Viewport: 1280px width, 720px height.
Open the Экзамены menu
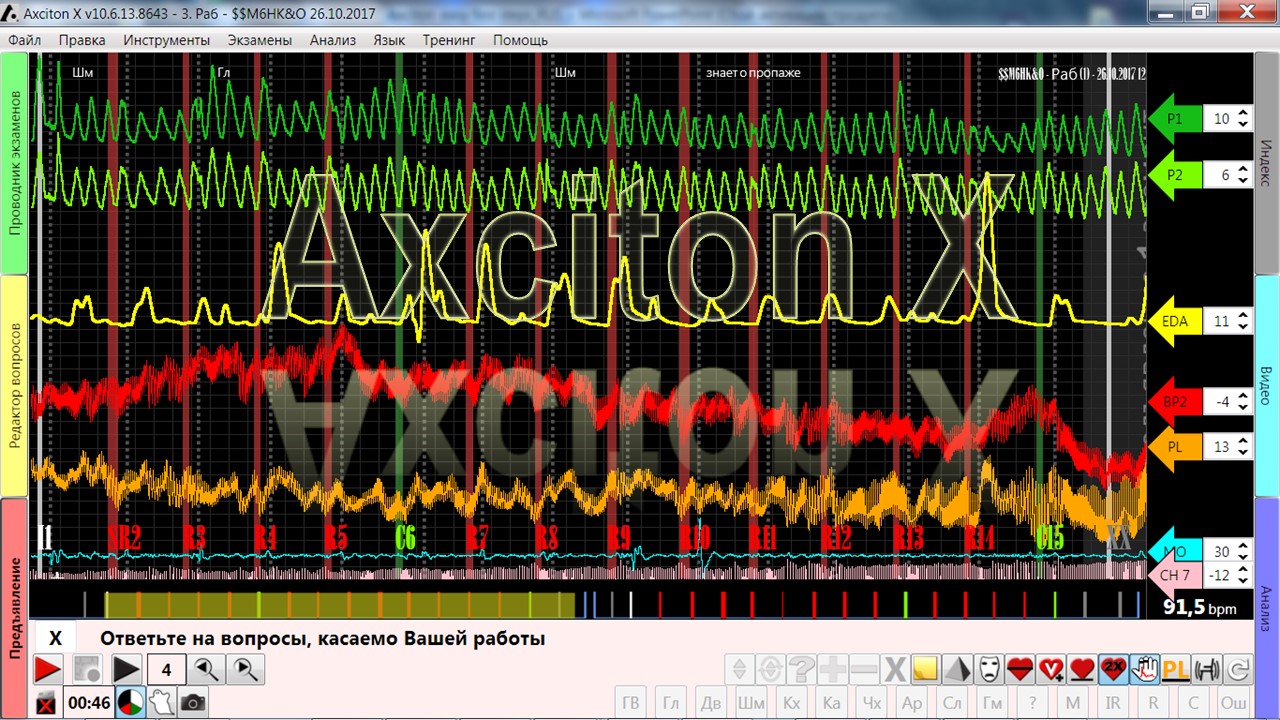point(260,40)
